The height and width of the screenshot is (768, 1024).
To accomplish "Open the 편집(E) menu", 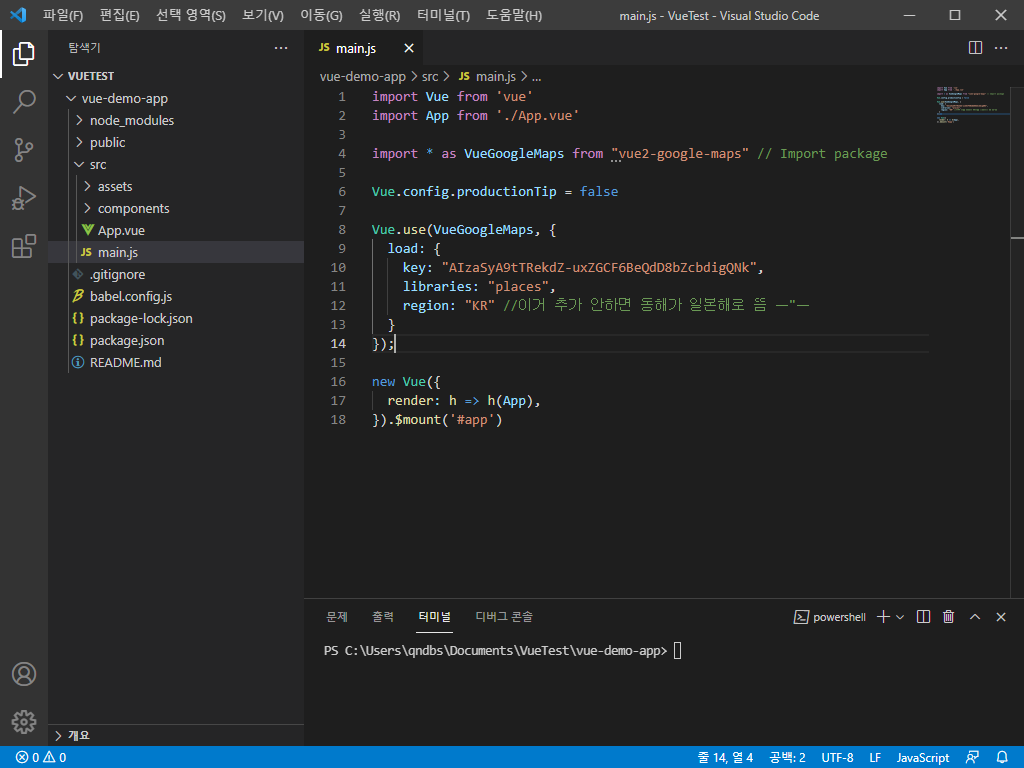I will (120, 15).
